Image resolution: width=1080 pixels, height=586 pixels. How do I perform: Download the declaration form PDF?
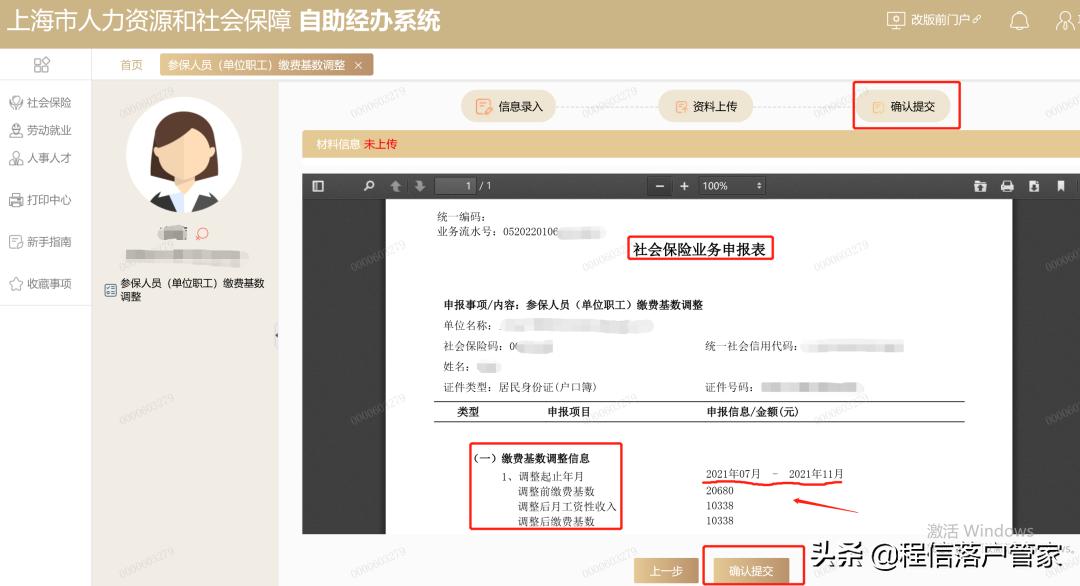(x=1032, y=186)
